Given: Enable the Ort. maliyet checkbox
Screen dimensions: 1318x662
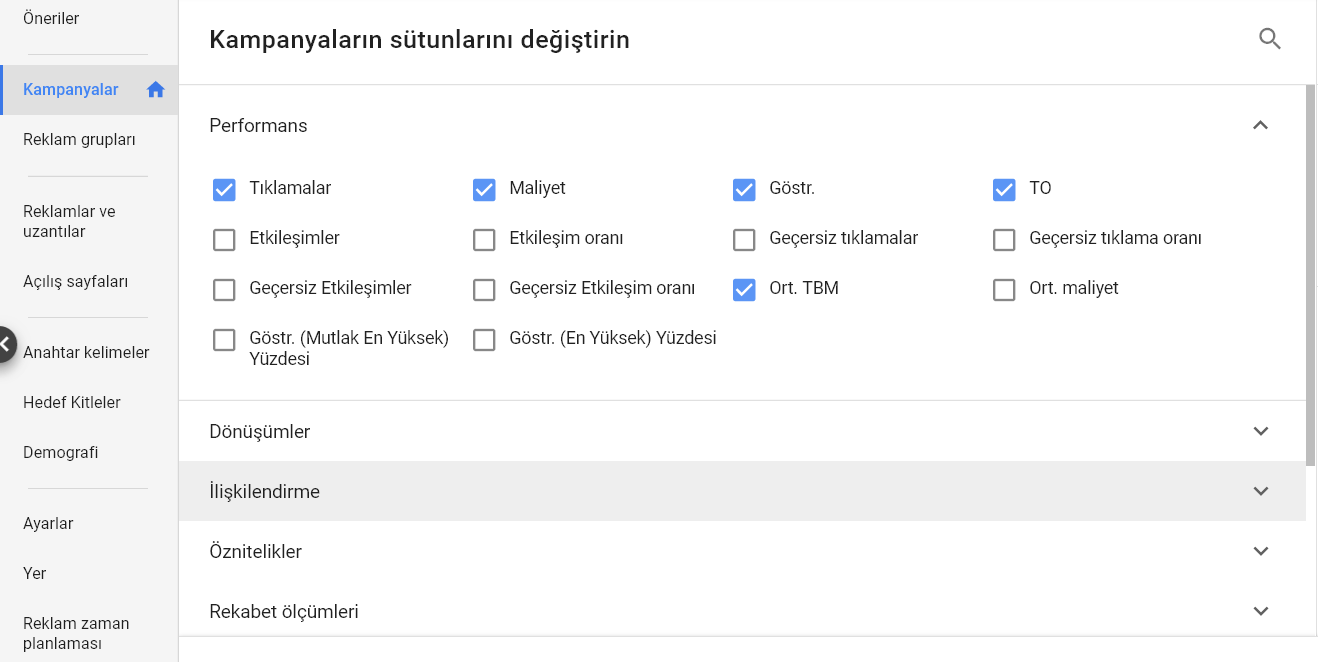Looking at the screenshot, I should click(x=1004, y=289).
